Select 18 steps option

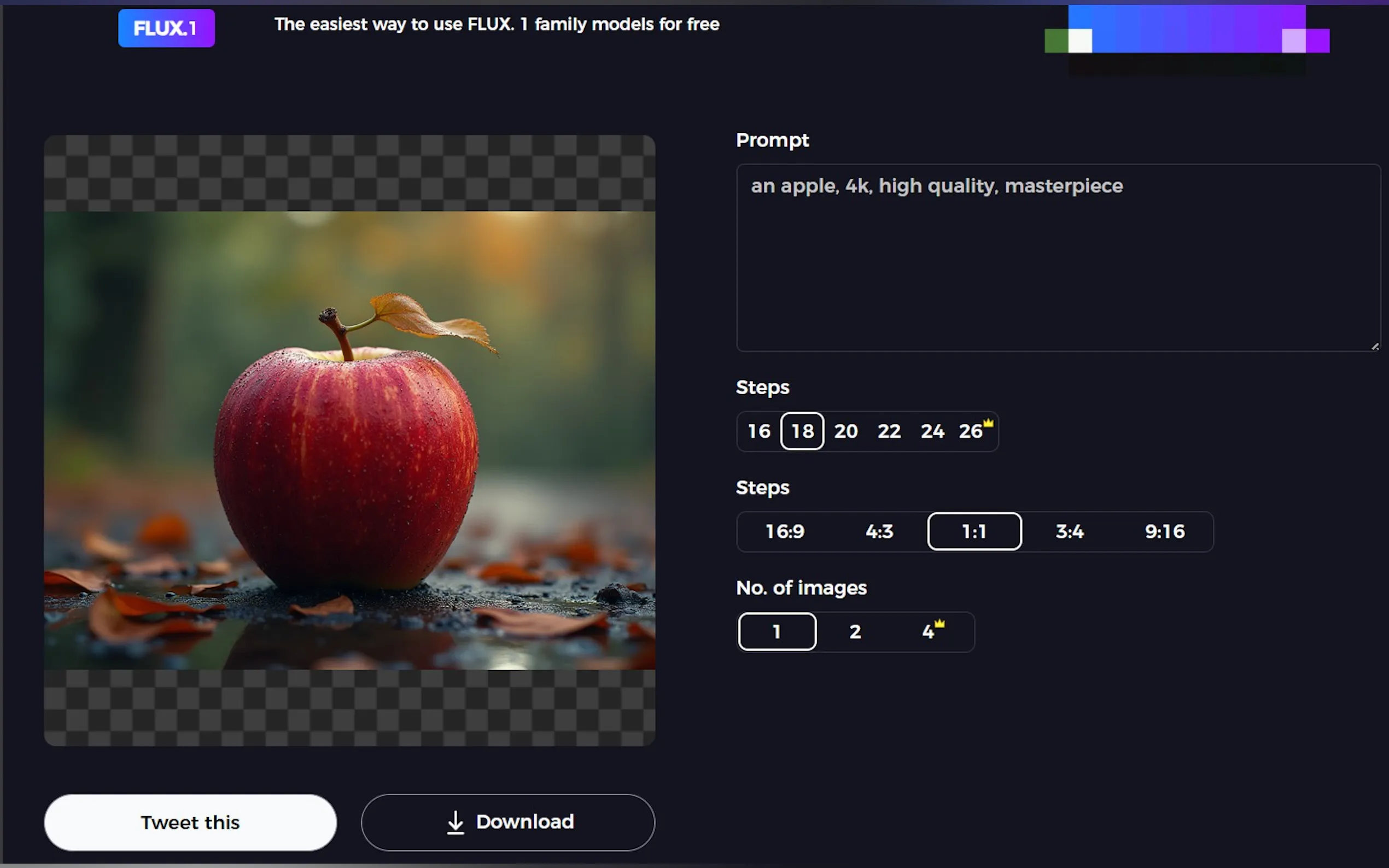802,431
